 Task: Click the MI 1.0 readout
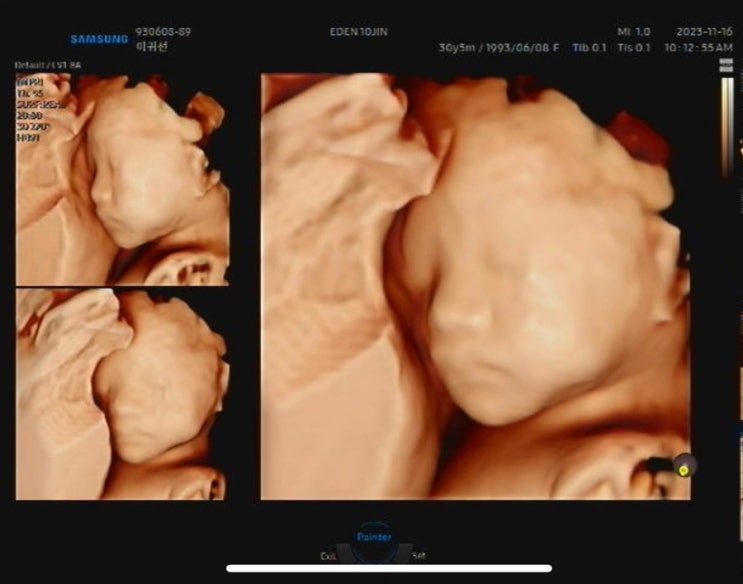(x=634, y=32)
